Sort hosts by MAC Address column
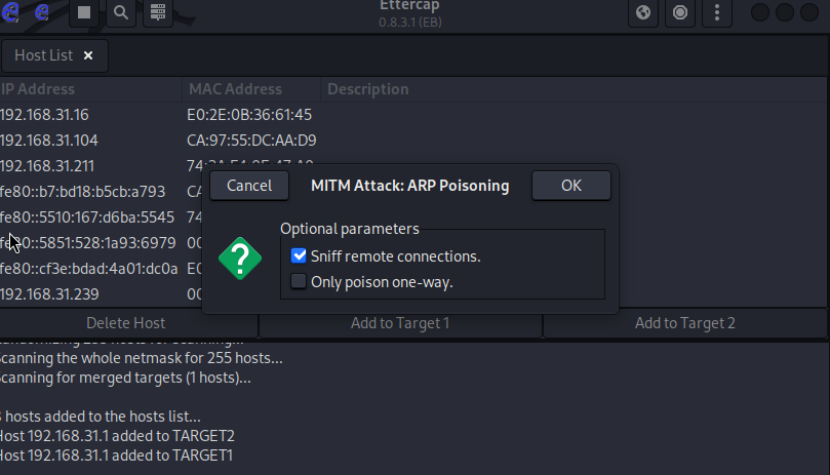Screen dimensions: 830x475 pyautogui.click(x=235, y=89)
